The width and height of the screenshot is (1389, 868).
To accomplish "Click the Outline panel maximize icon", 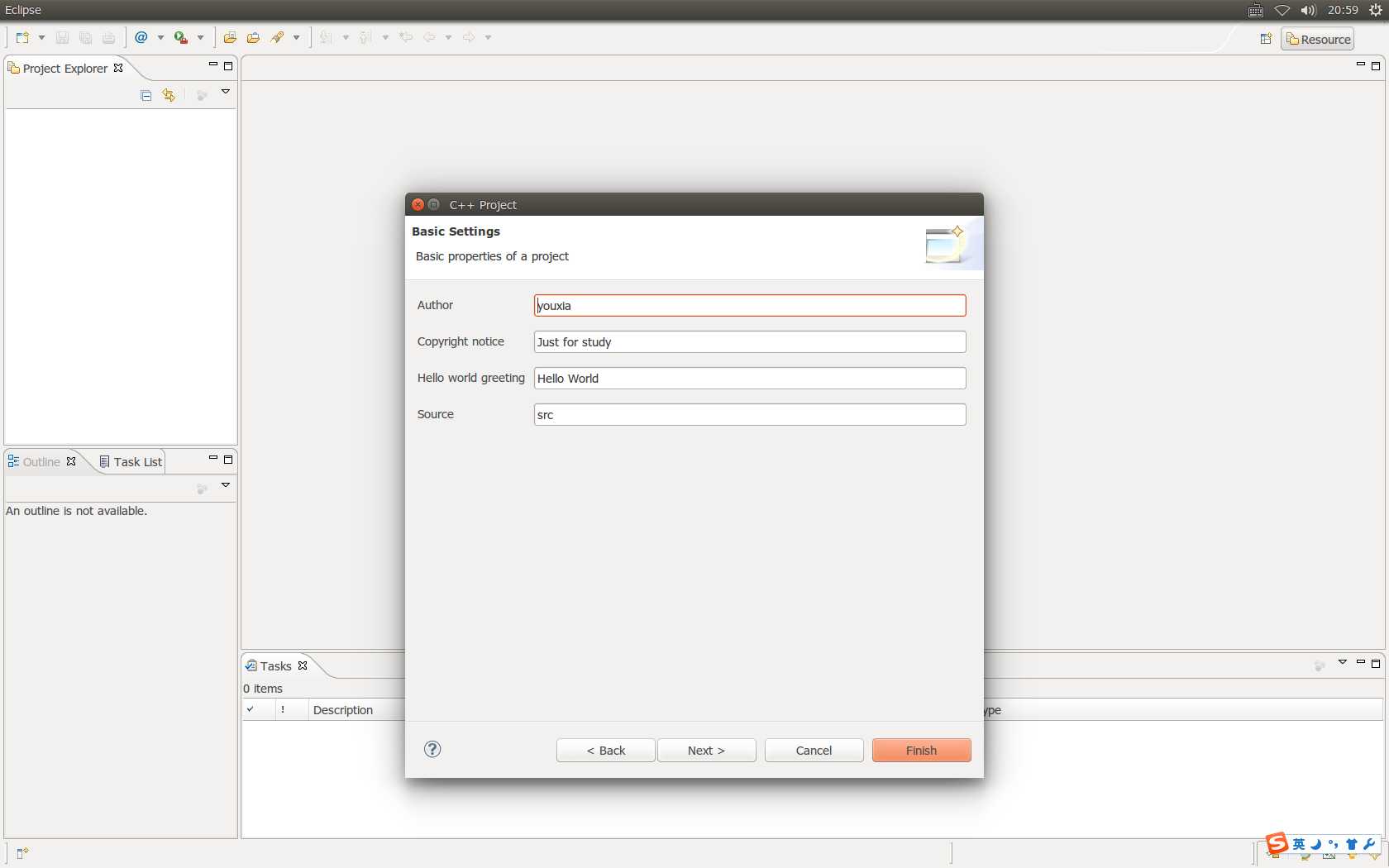I will pos(228,460).
